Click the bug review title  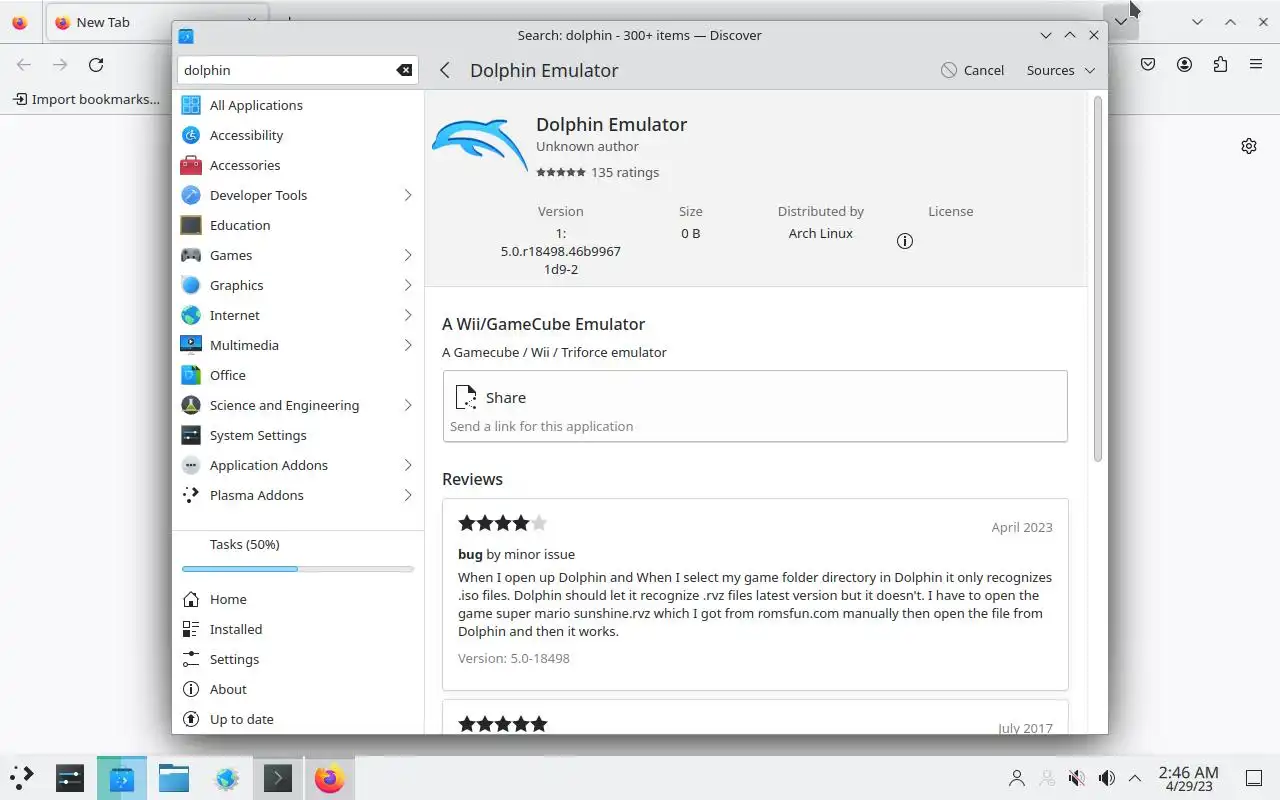coord(470,554)
